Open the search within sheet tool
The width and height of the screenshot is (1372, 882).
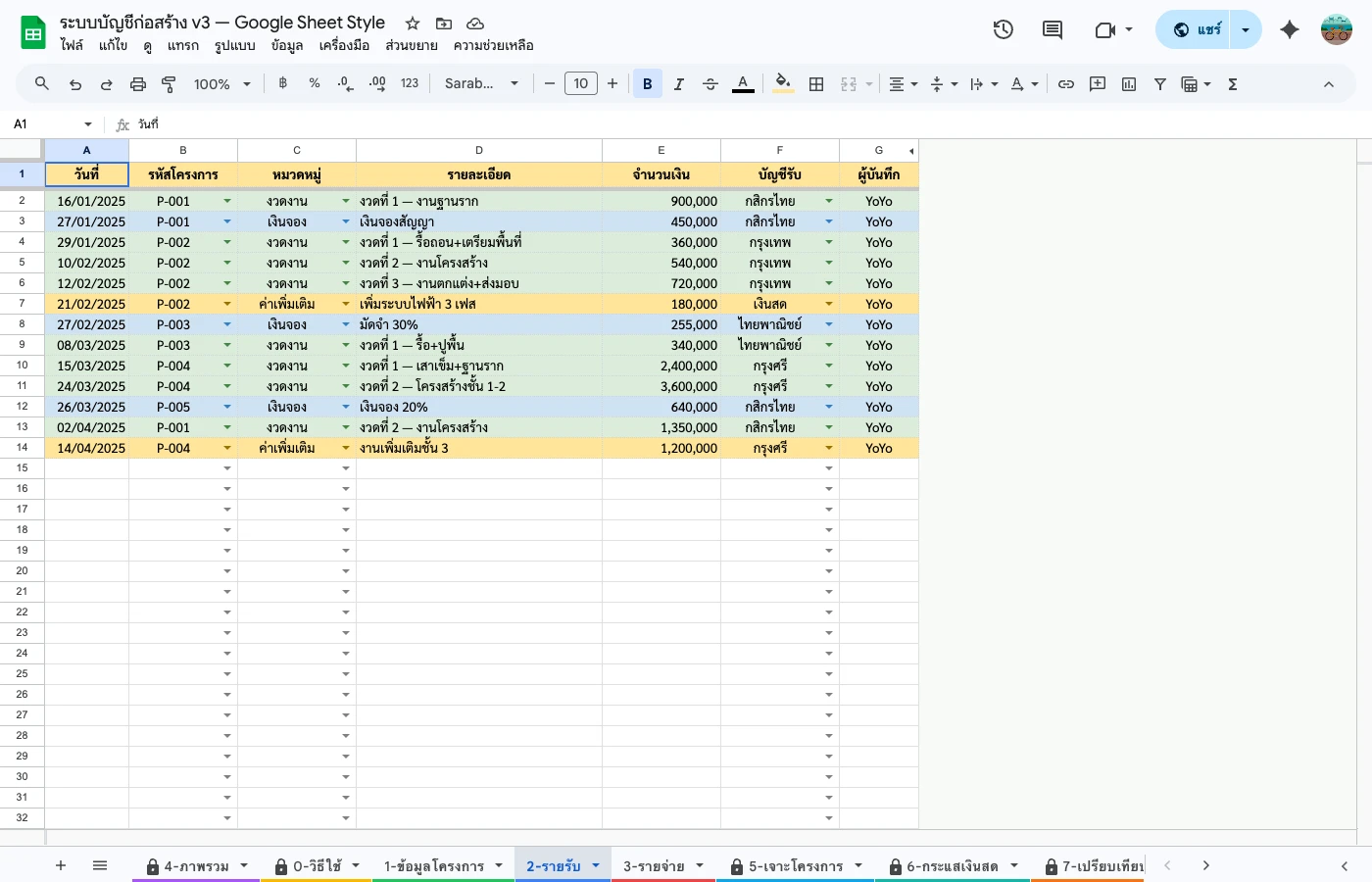[x=41, y=83]
